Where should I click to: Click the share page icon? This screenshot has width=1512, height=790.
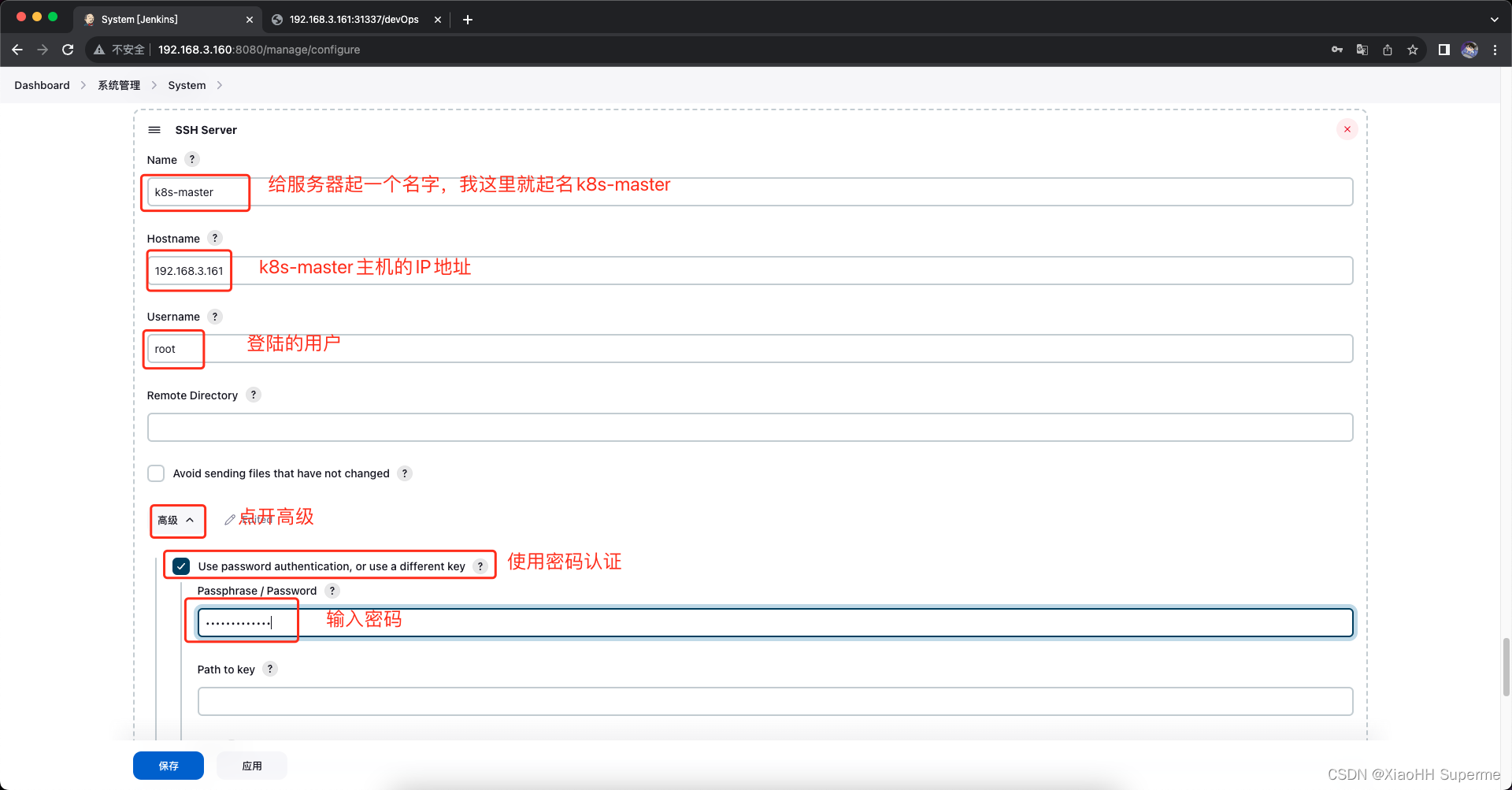pos(1388,50)
